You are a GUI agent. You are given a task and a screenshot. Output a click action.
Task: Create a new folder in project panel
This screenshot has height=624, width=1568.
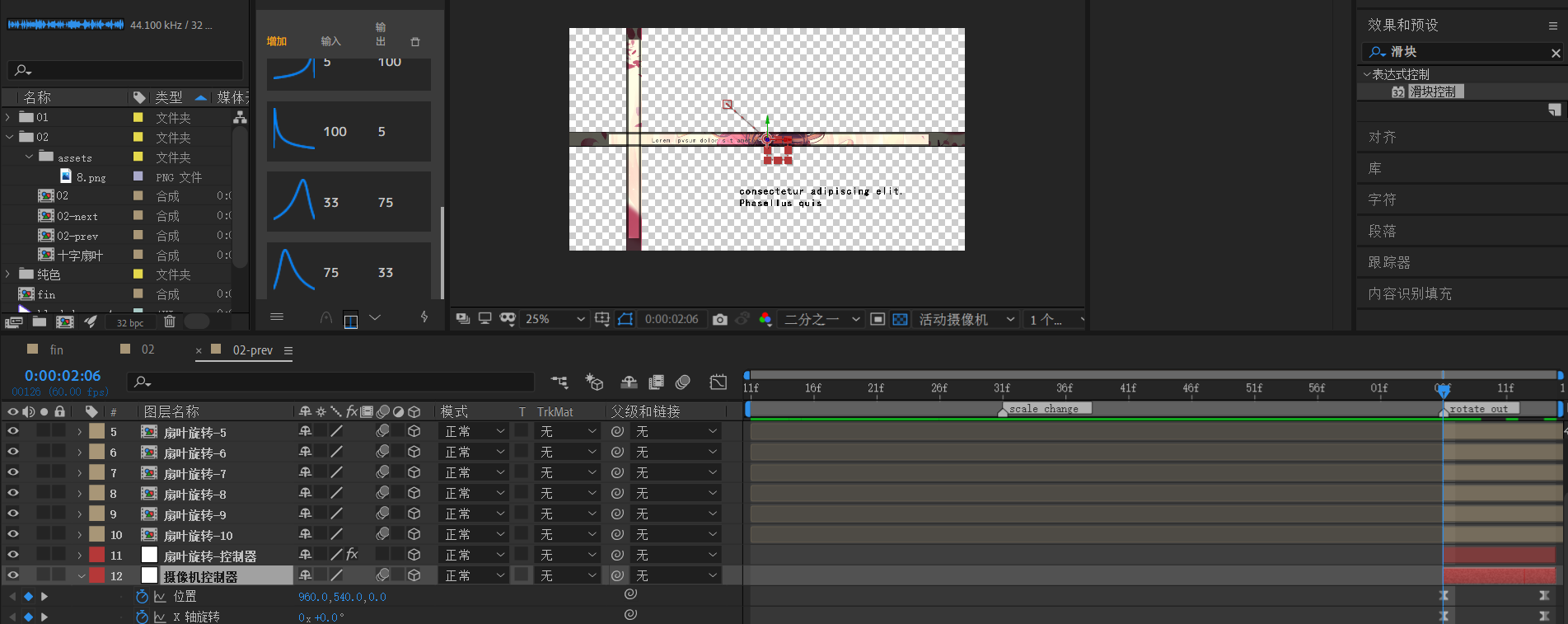pyautogui.click(x=40, y=321)
